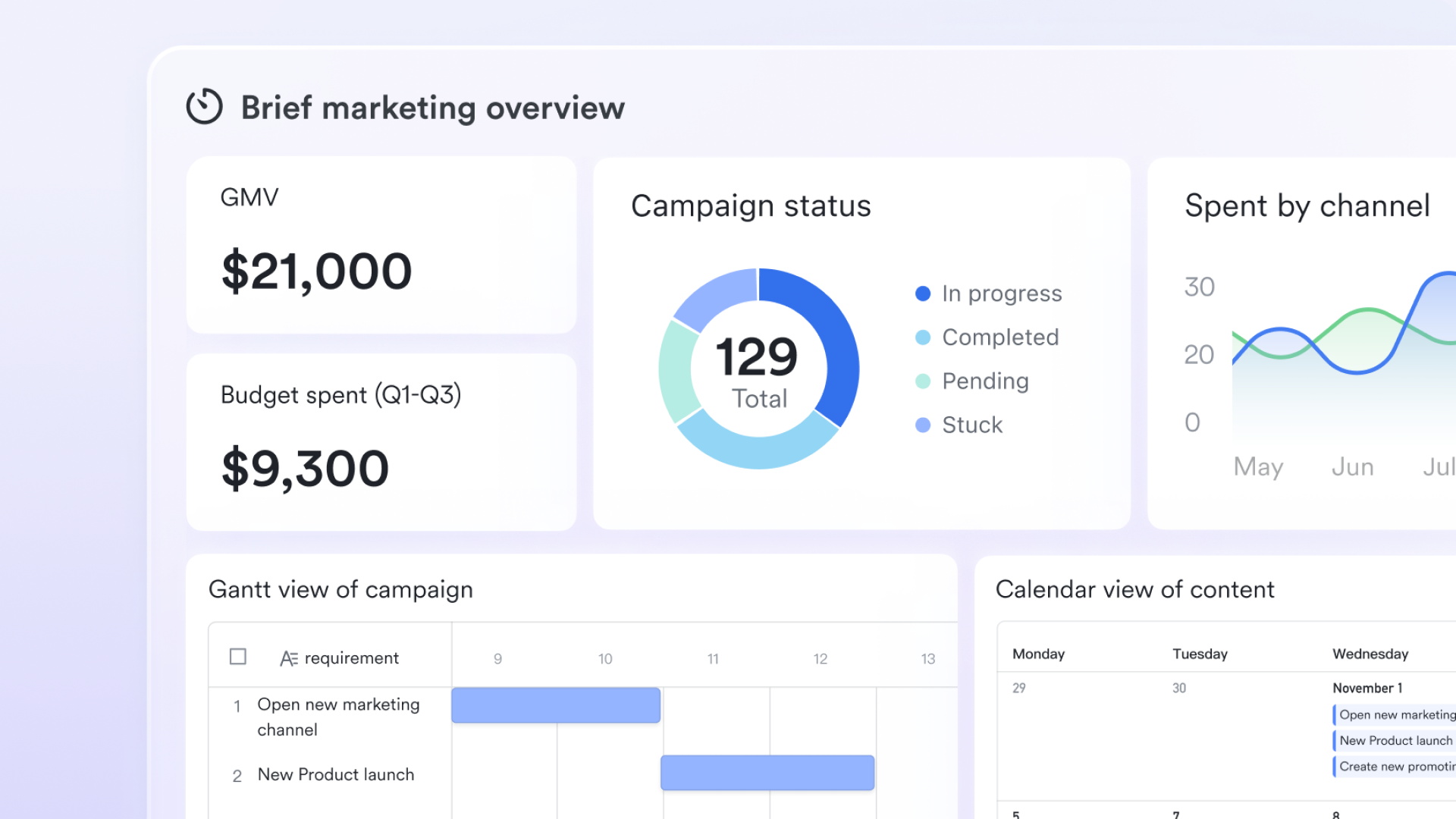Image resolution: width=1456 pixels, height=819 pixels.
Task: Select the Completed legend dot
Action: (x=923, y=337)
